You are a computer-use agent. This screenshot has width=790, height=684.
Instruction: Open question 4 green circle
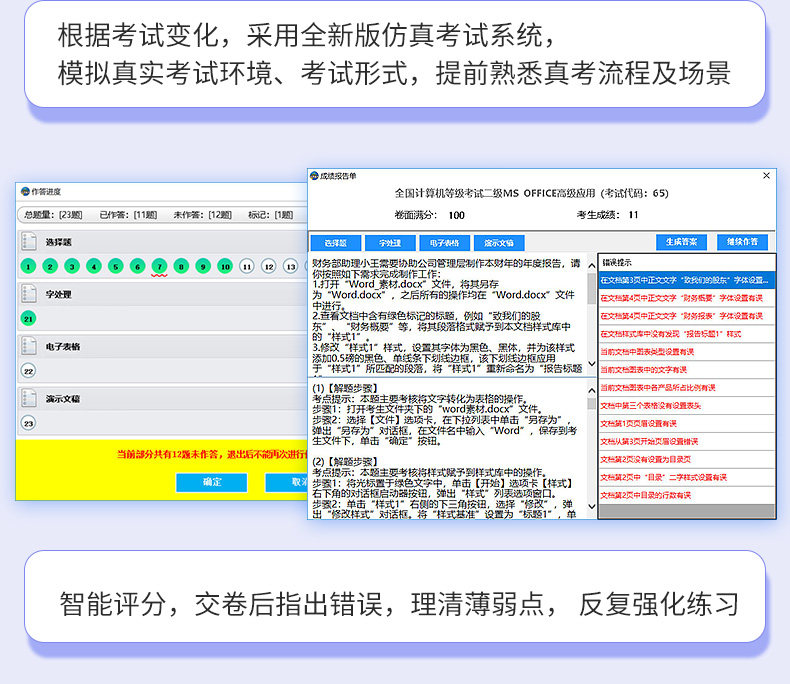click(x=94, y=266)
